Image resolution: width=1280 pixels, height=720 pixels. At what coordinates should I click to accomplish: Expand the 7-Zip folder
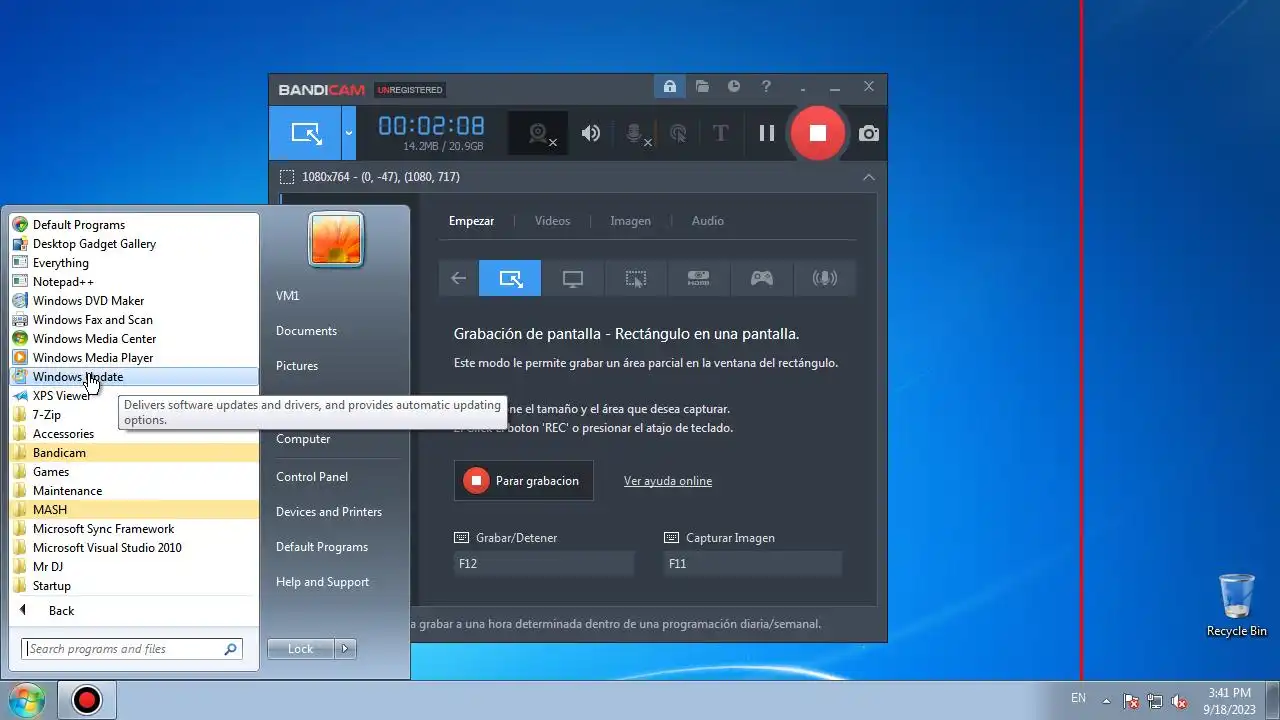(x=134, y=415)
